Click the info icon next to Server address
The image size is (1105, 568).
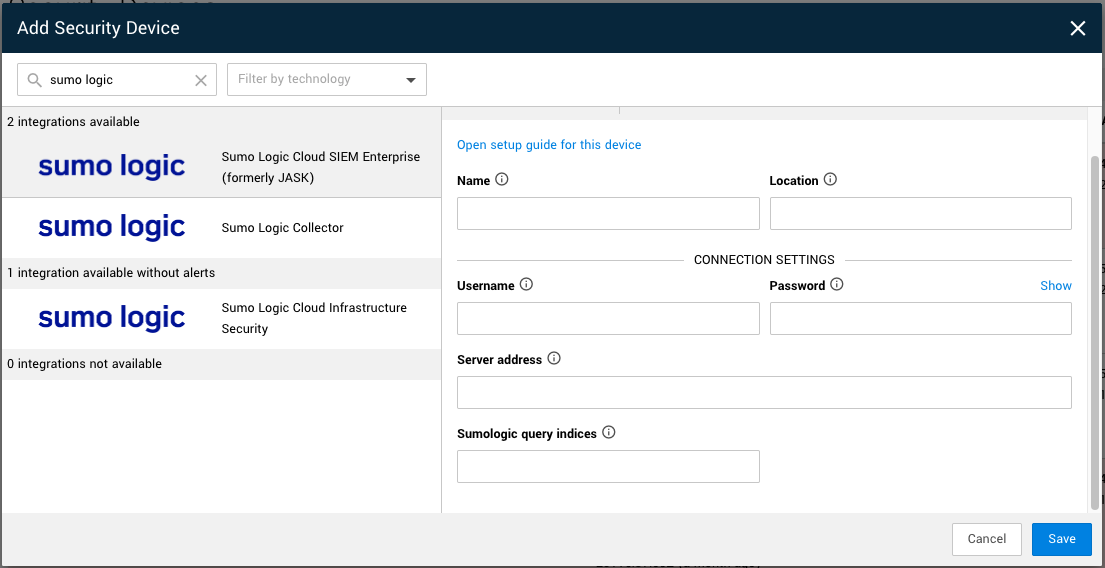554,359
